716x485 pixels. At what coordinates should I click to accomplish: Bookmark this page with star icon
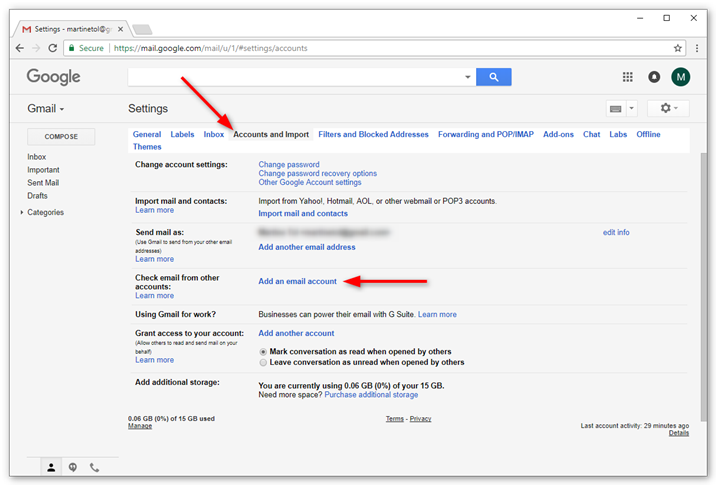pos(677,48)
